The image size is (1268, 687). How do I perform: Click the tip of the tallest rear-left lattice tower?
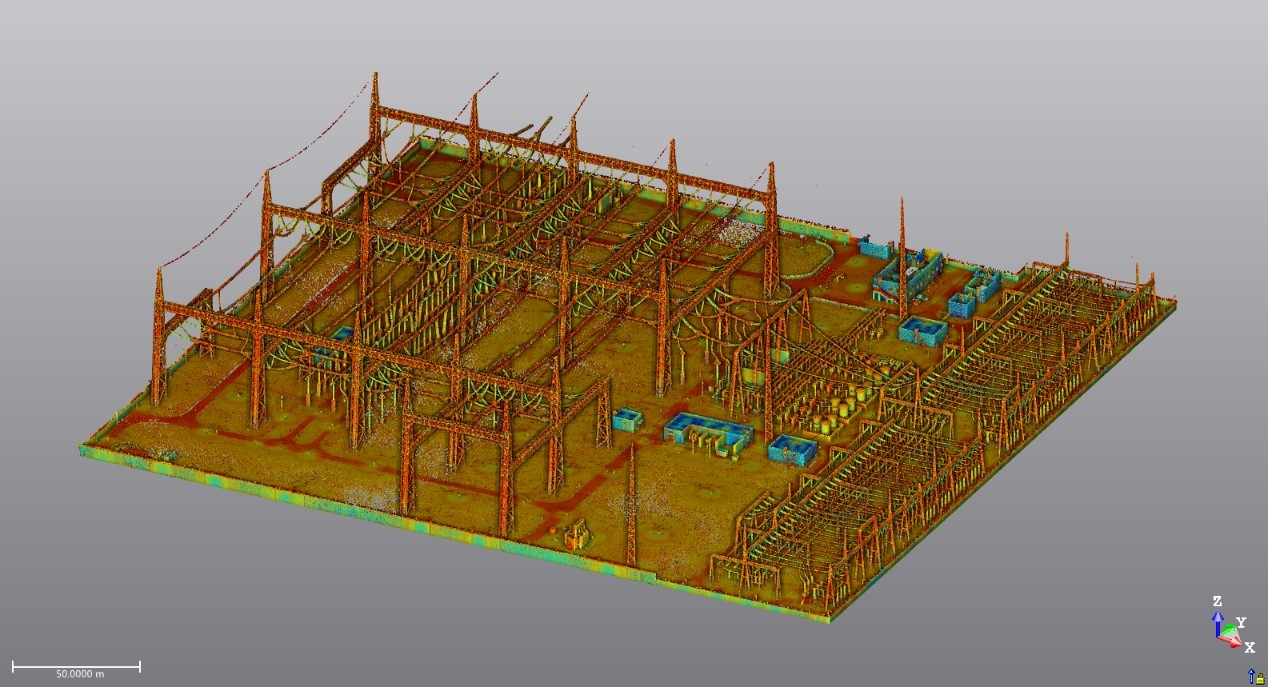375,74
